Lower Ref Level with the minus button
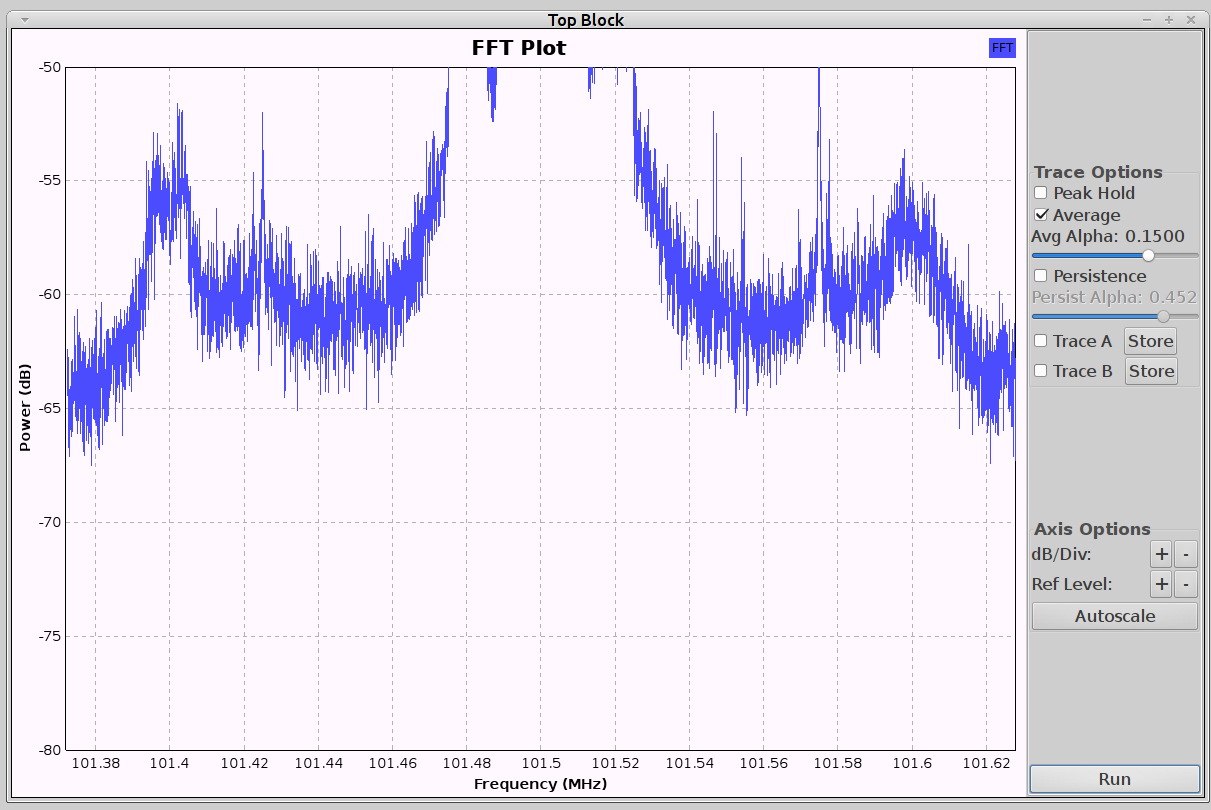This screenshot has width=1211, height=810. [x=1185, y=585]
